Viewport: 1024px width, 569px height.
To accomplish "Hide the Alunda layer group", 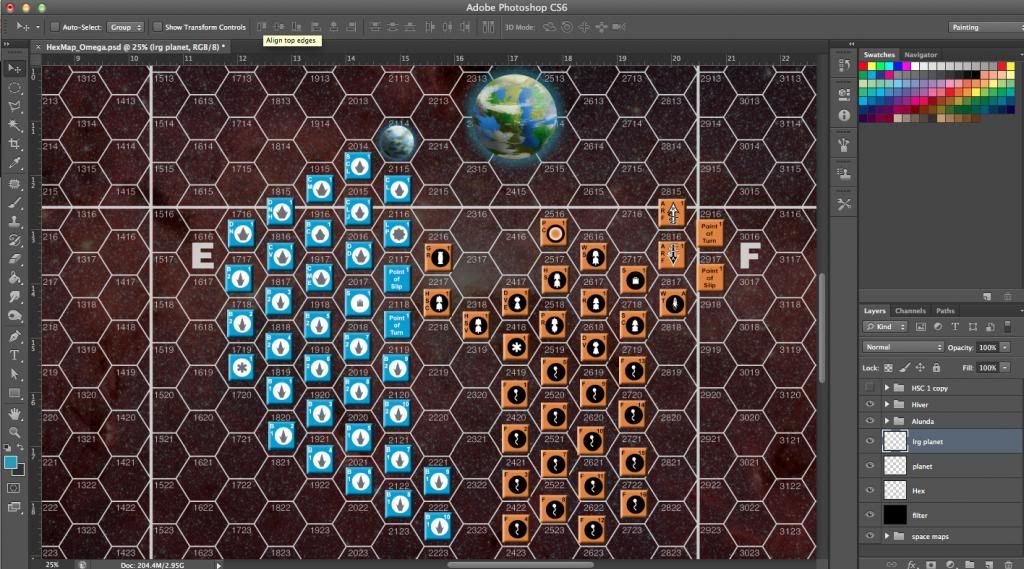I will [869, 421].
